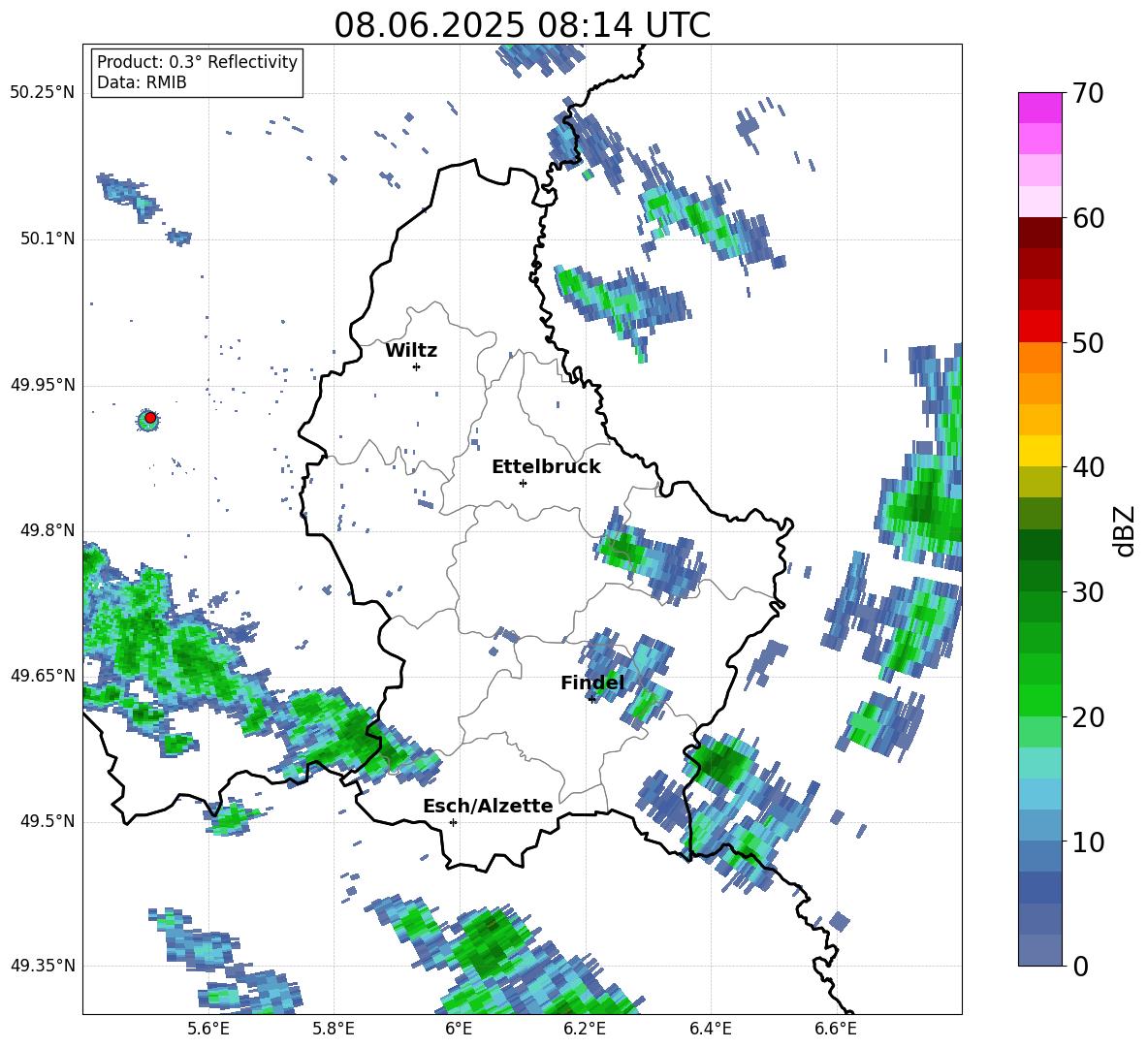Click the 6.2°E longitude label
1148x1048 pixels.
(585, 1029)
